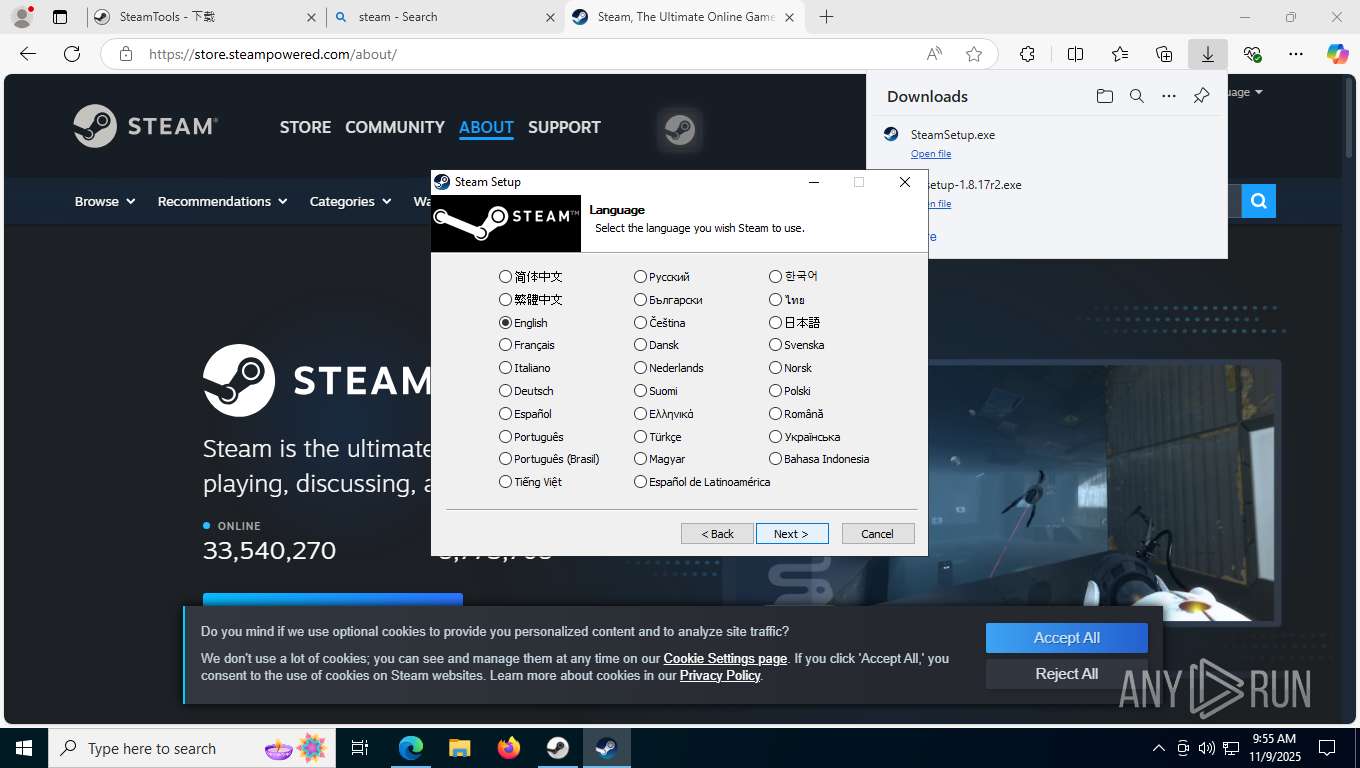The width and height of the screenshot is (1360, 768).
Task: Add page to favorites star icon
Action: point(974,54)
